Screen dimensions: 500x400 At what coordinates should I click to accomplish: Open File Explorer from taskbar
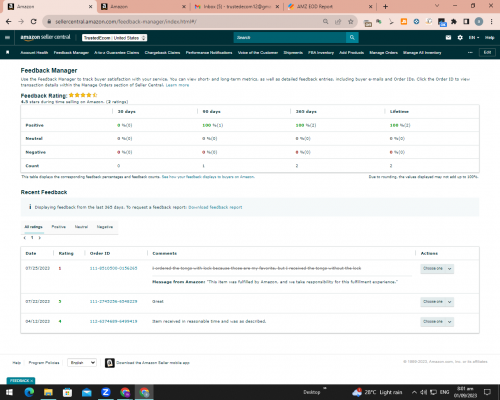48,392
